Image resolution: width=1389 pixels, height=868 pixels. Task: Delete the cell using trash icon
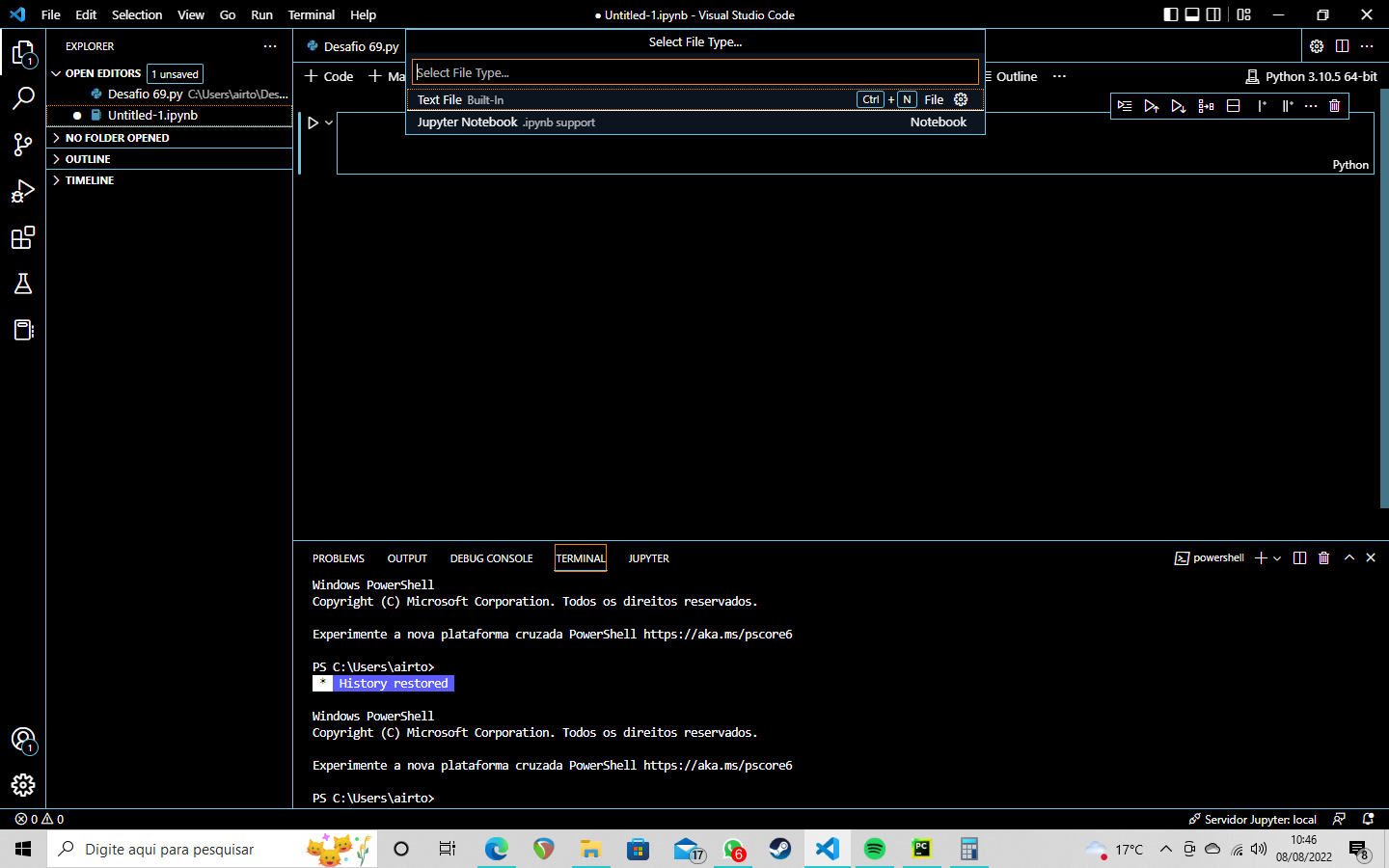pos(1335,106)
